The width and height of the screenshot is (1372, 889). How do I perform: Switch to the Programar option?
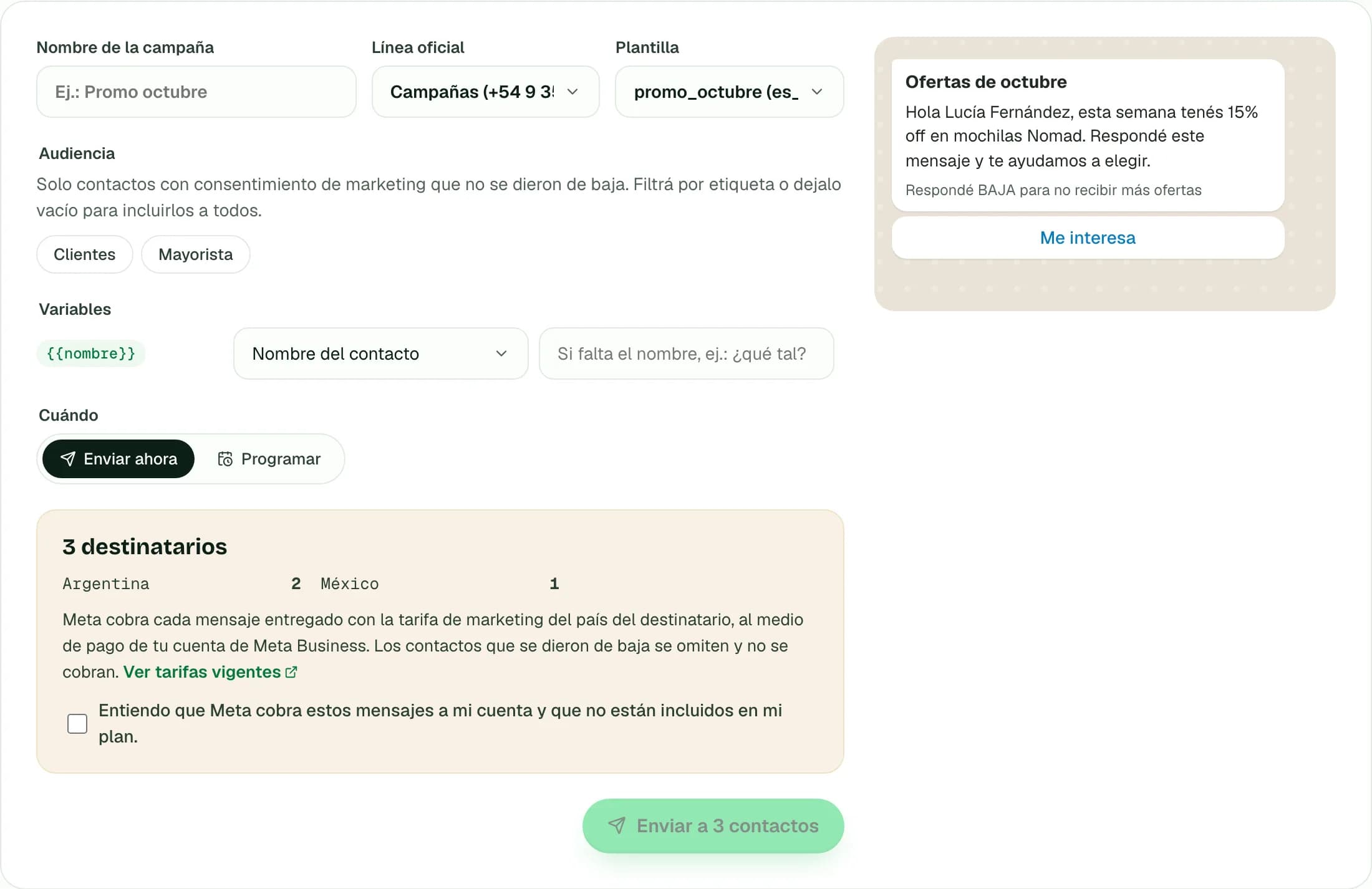tap(269, 459)
